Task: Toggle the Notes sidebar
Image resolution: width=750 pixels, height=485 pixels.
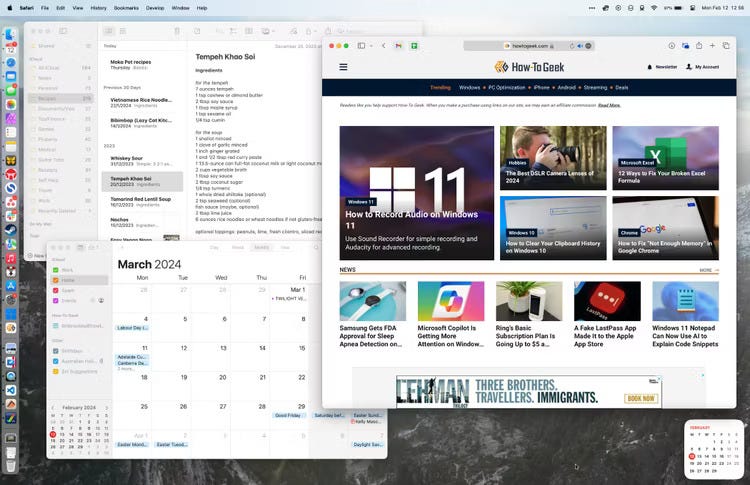Action: pos(63,31)
